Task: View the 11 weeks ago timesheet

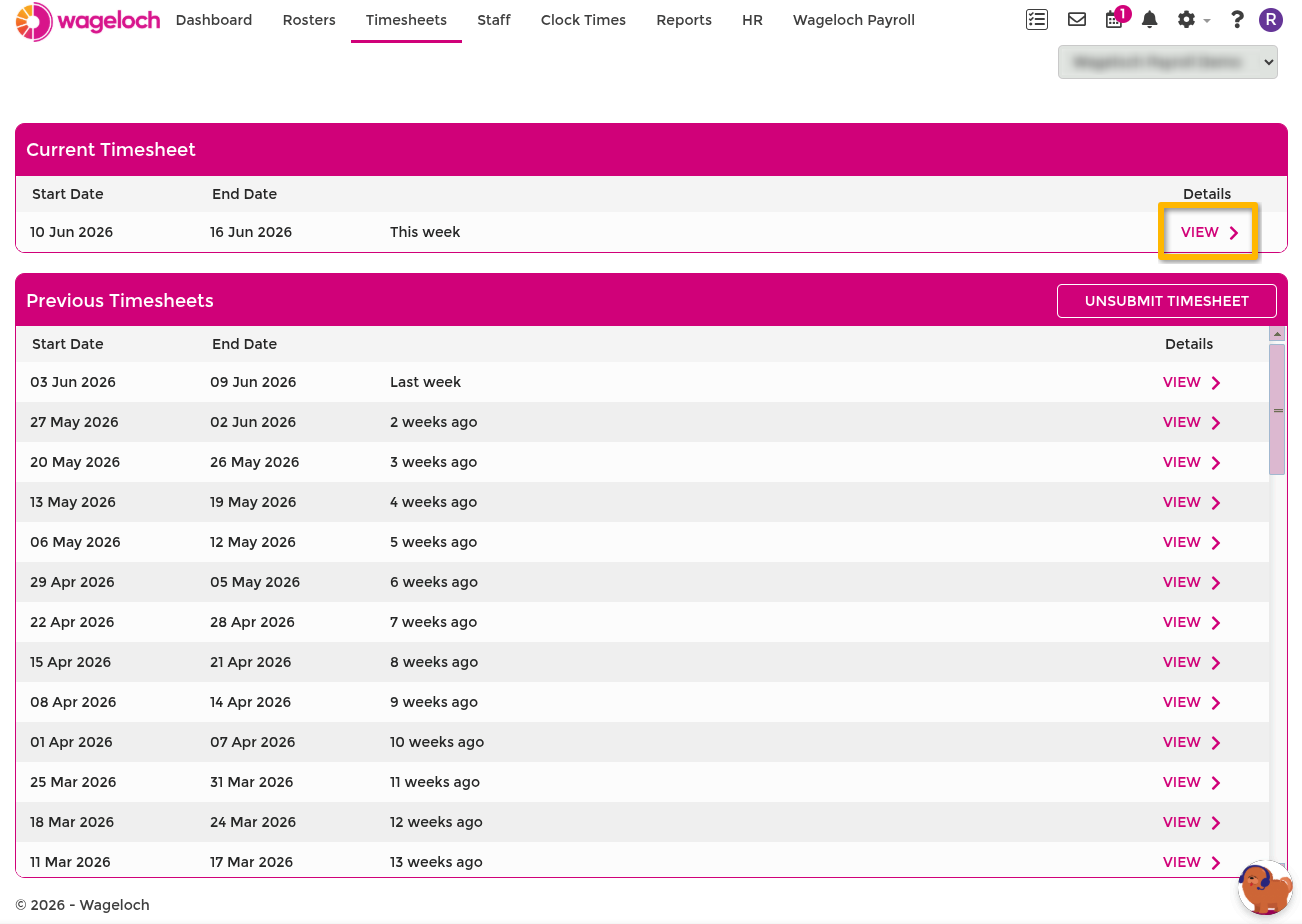Action: click(1192, 782)
